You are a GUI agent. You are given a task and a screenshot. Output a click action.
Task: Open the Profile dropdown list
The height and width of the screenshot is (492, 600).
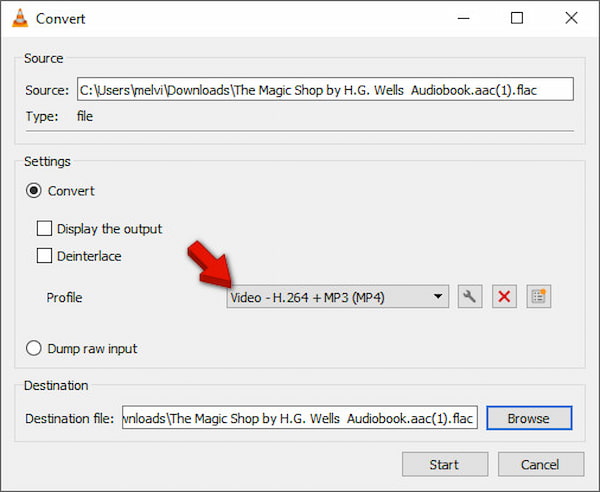coord(338,297)
